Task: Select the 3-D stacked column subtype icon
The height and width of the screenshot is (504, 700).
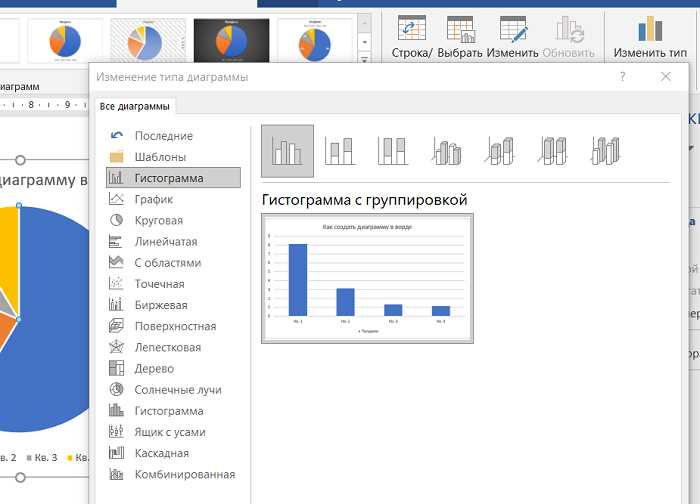Action: coord(500,151)
